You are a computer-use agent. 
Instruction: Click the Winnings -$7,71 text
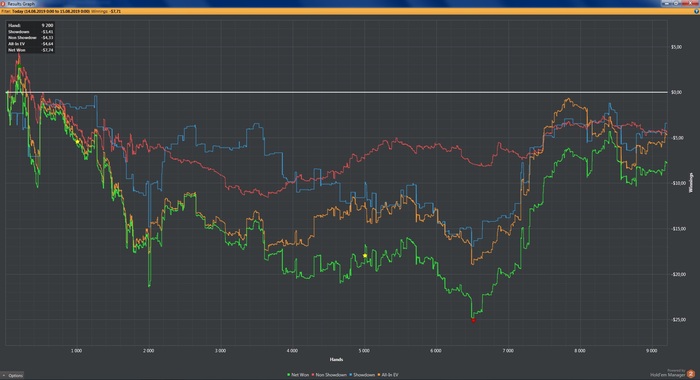point(106,11)
